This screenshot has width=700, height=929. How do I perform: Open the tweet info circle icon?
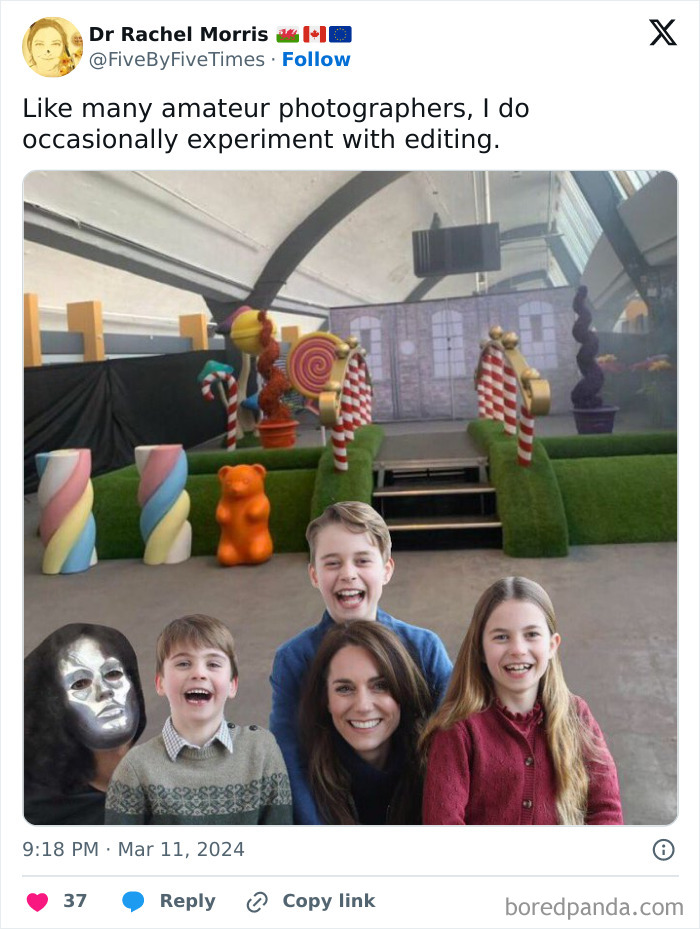click(663, 850)
